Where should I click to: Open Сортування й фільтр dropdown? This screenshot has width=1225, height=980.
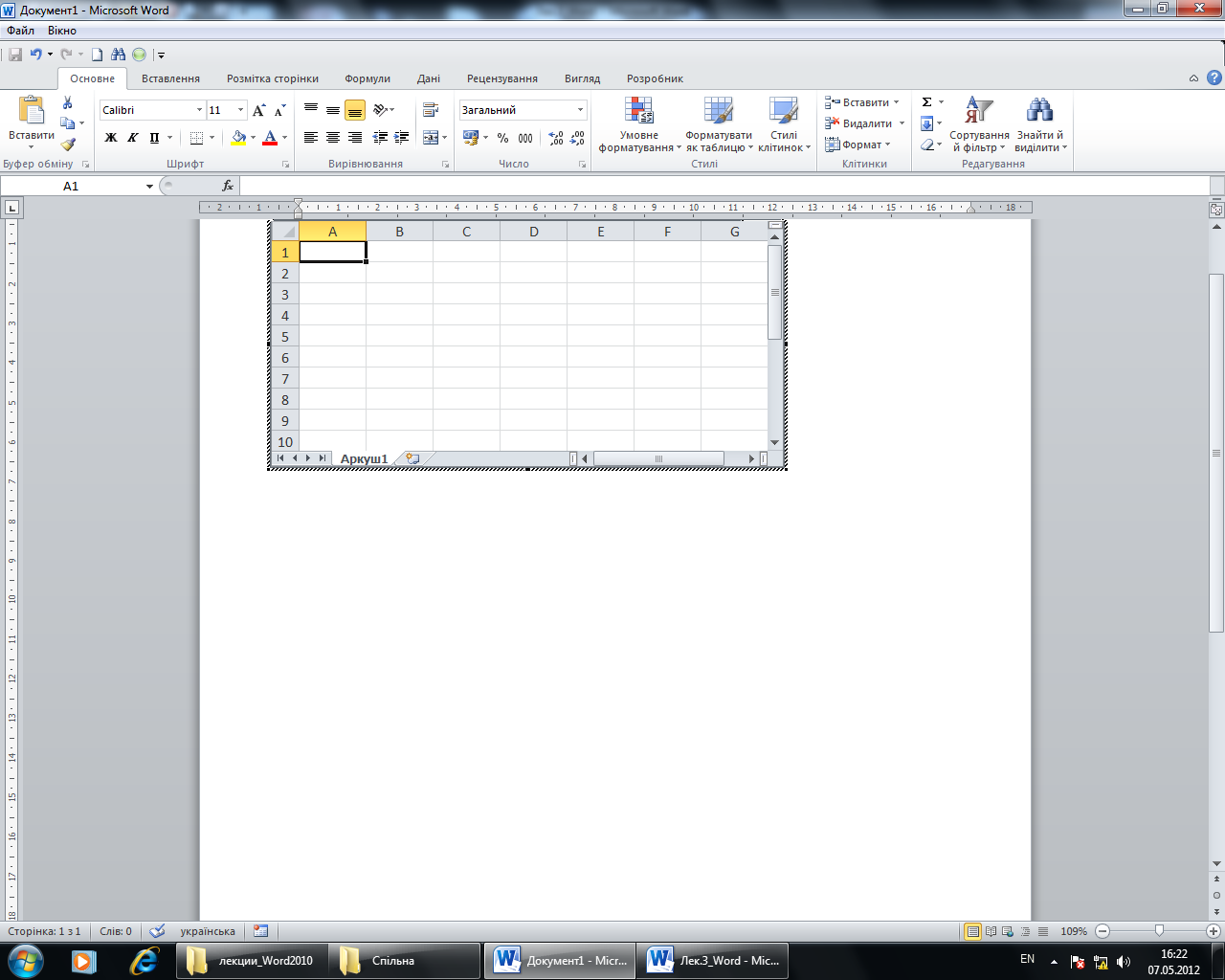click(x=979, y=124)
